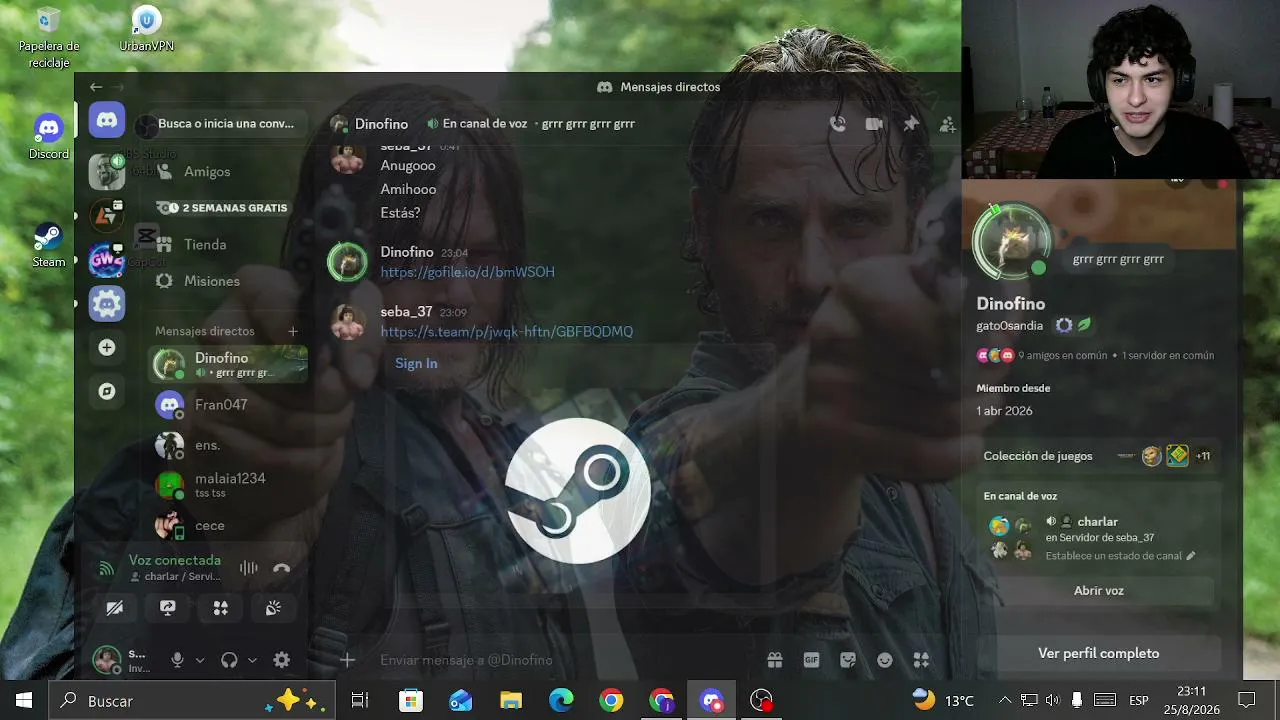The width and height of the screenshot is (1280, 720).
Task: Start an activity from voice panel
Action: pyautogui.click(x=221, y=608)
